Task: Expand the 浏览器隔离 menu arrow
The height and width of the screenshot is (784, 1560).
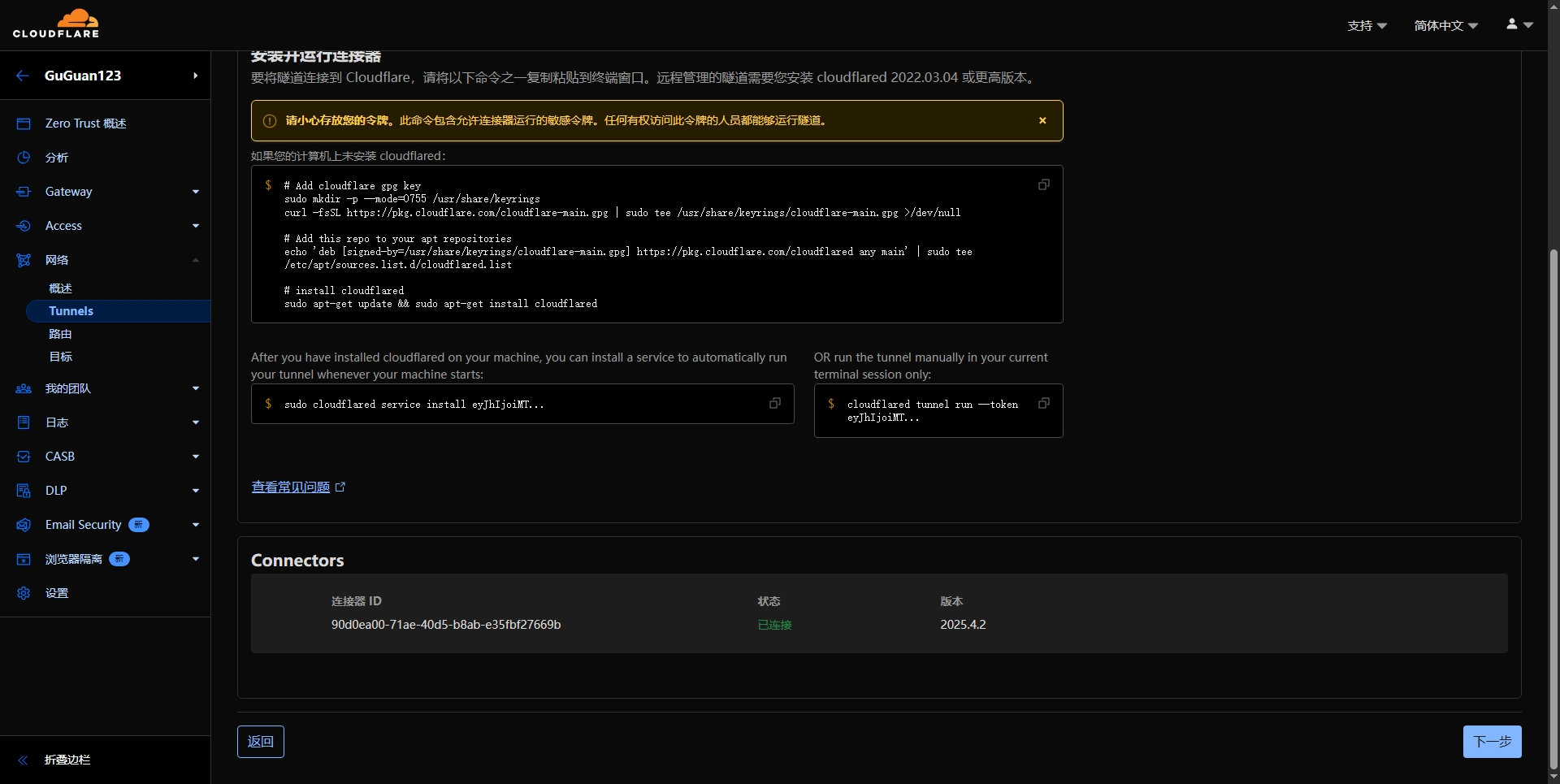Action: pyautogui.click(x=196, y=559)
